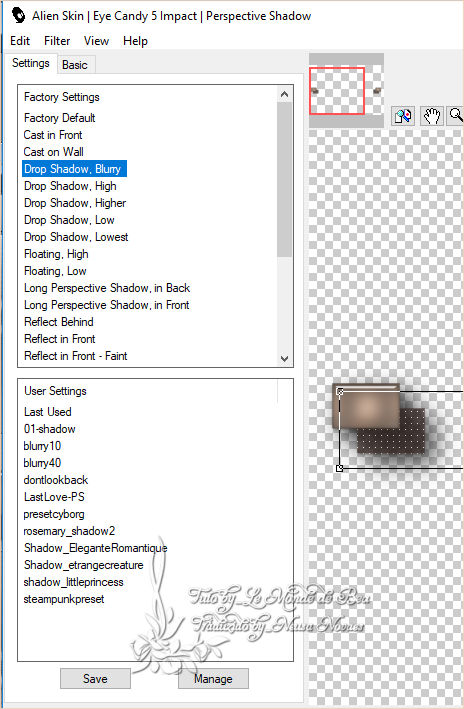Select the blurry40 user setting
The image size is (464, 709).
pyautogui.click(x=42, y=463)
